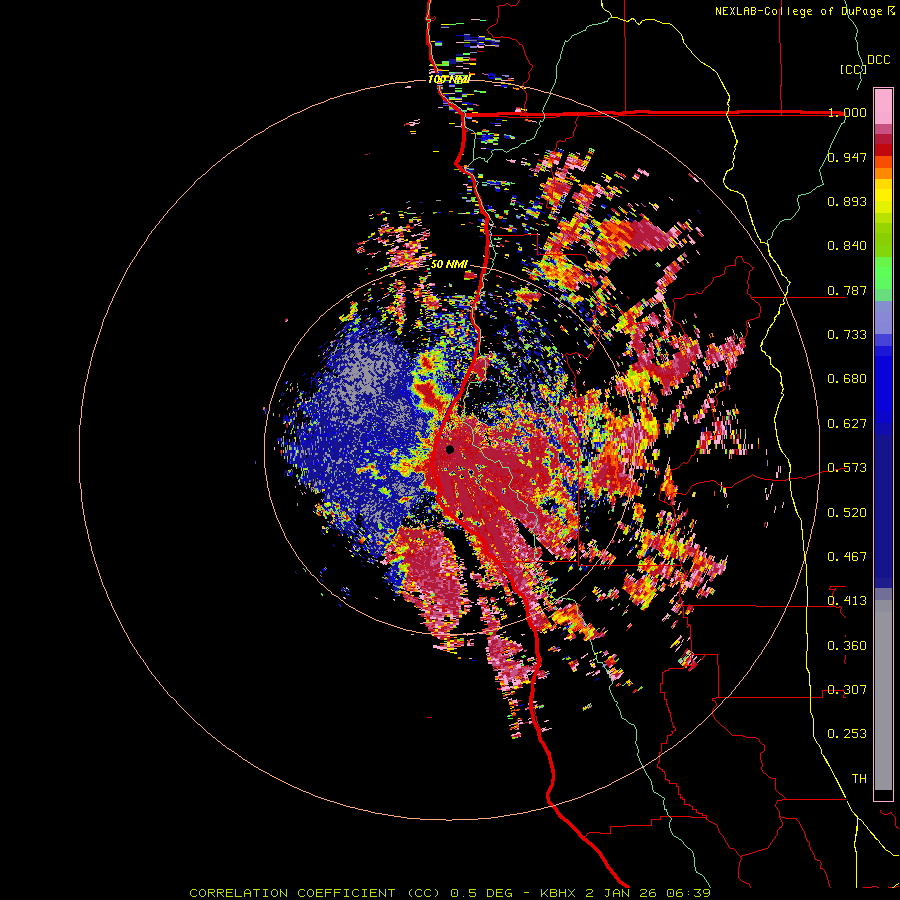Viewport: 900px width, 900px height.
Task: Click the 0.947 scale value
Action: point(847,157)
